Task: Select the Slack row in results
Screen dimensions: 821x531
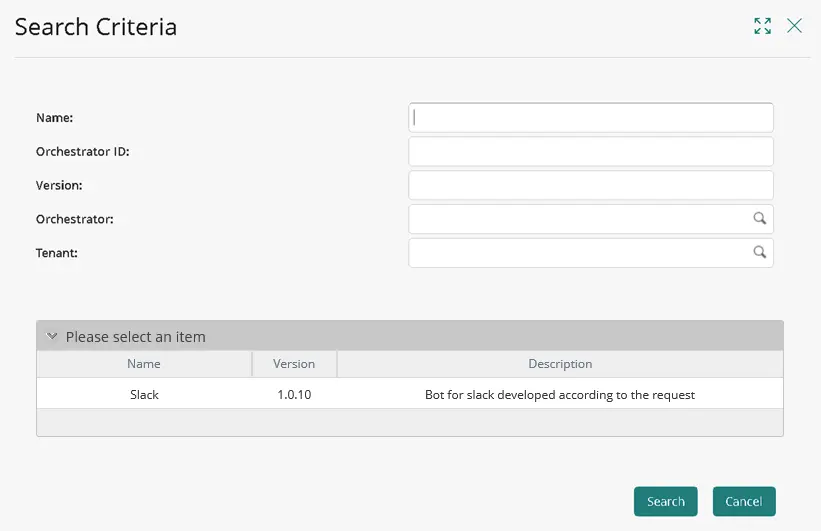Action: (410, 394)
